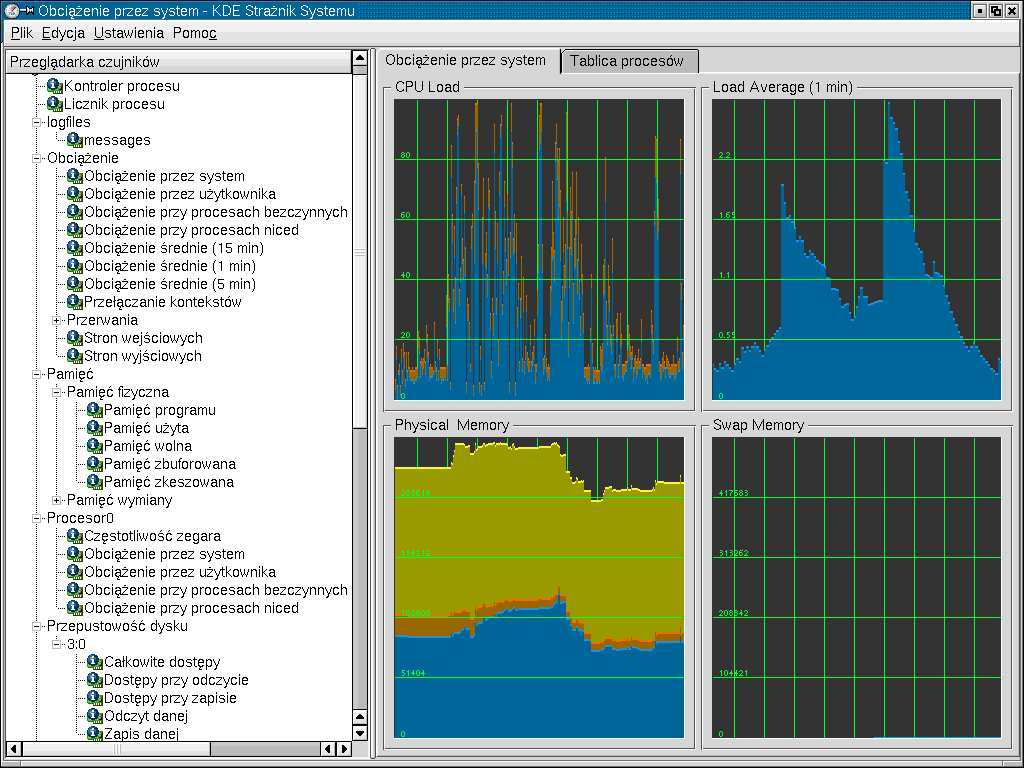
Task: Collapse the Przepustowość dysku branch
Action: click(x=37, y=626)
